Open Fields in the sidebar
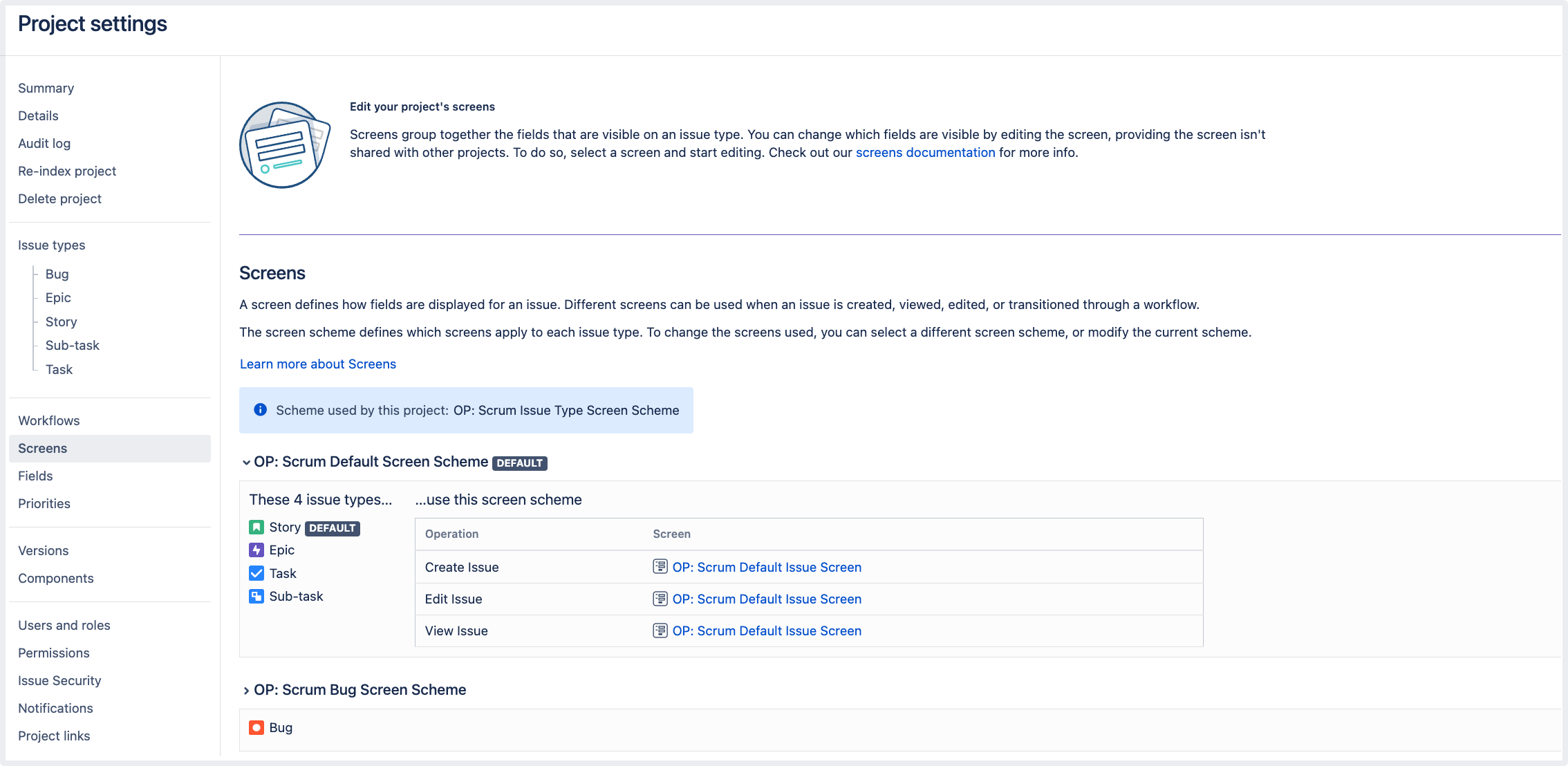Viewport: 1568px width, 766px height. [x=35, y=476]
